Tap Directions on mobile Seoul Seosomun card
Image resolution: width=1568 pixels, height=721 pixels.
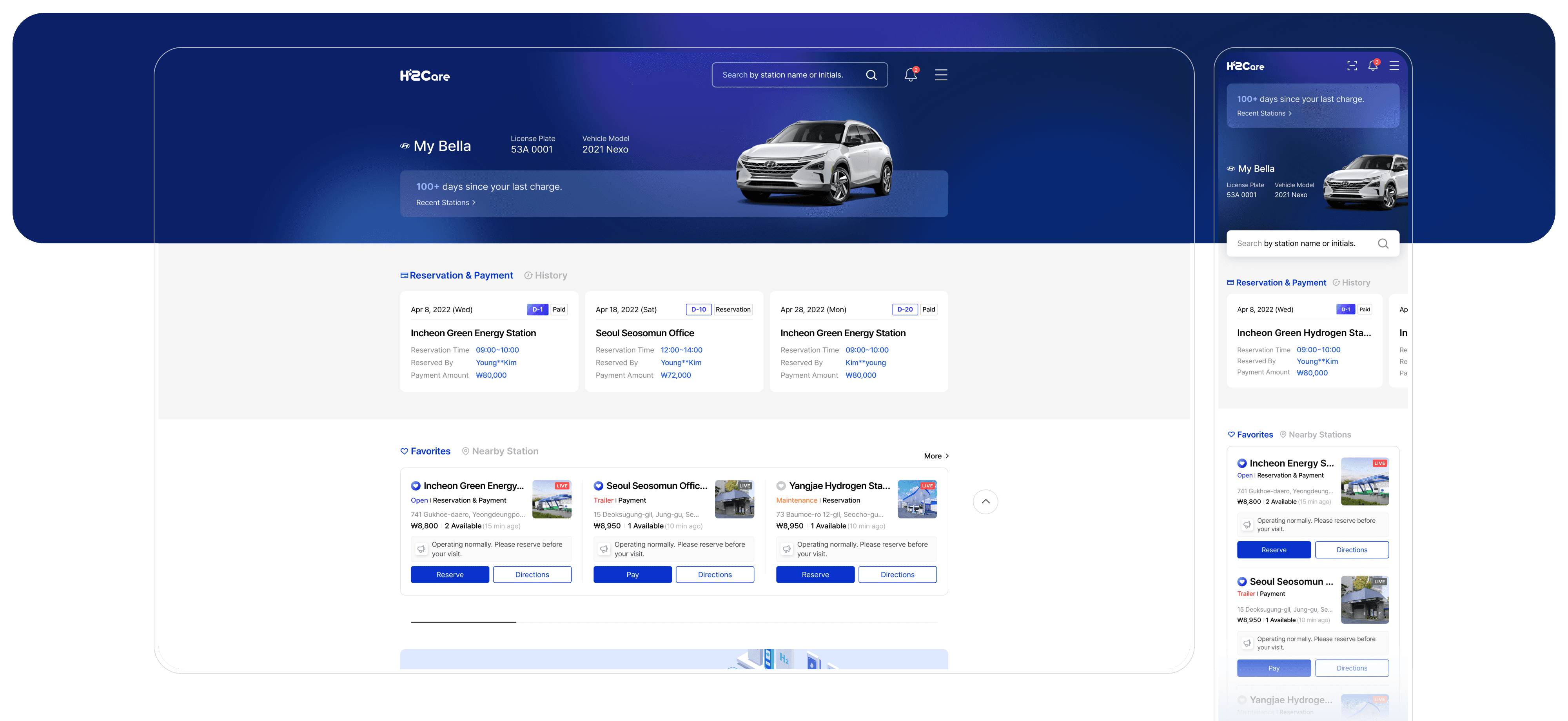(1352, 668)
